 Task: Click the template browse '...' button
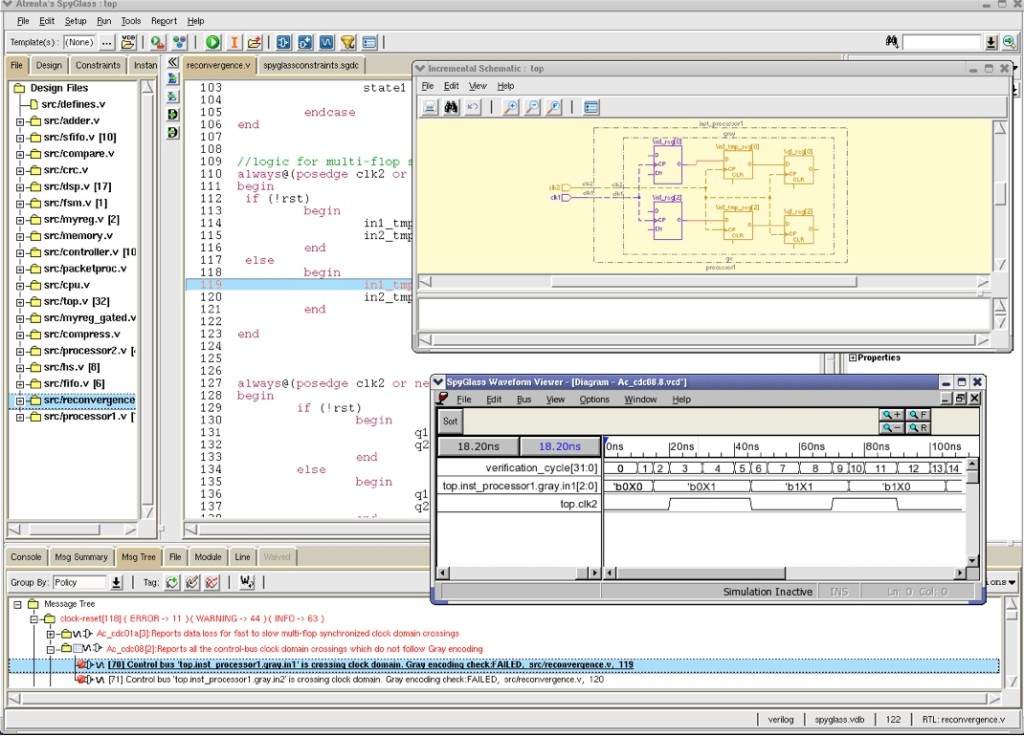107,42
